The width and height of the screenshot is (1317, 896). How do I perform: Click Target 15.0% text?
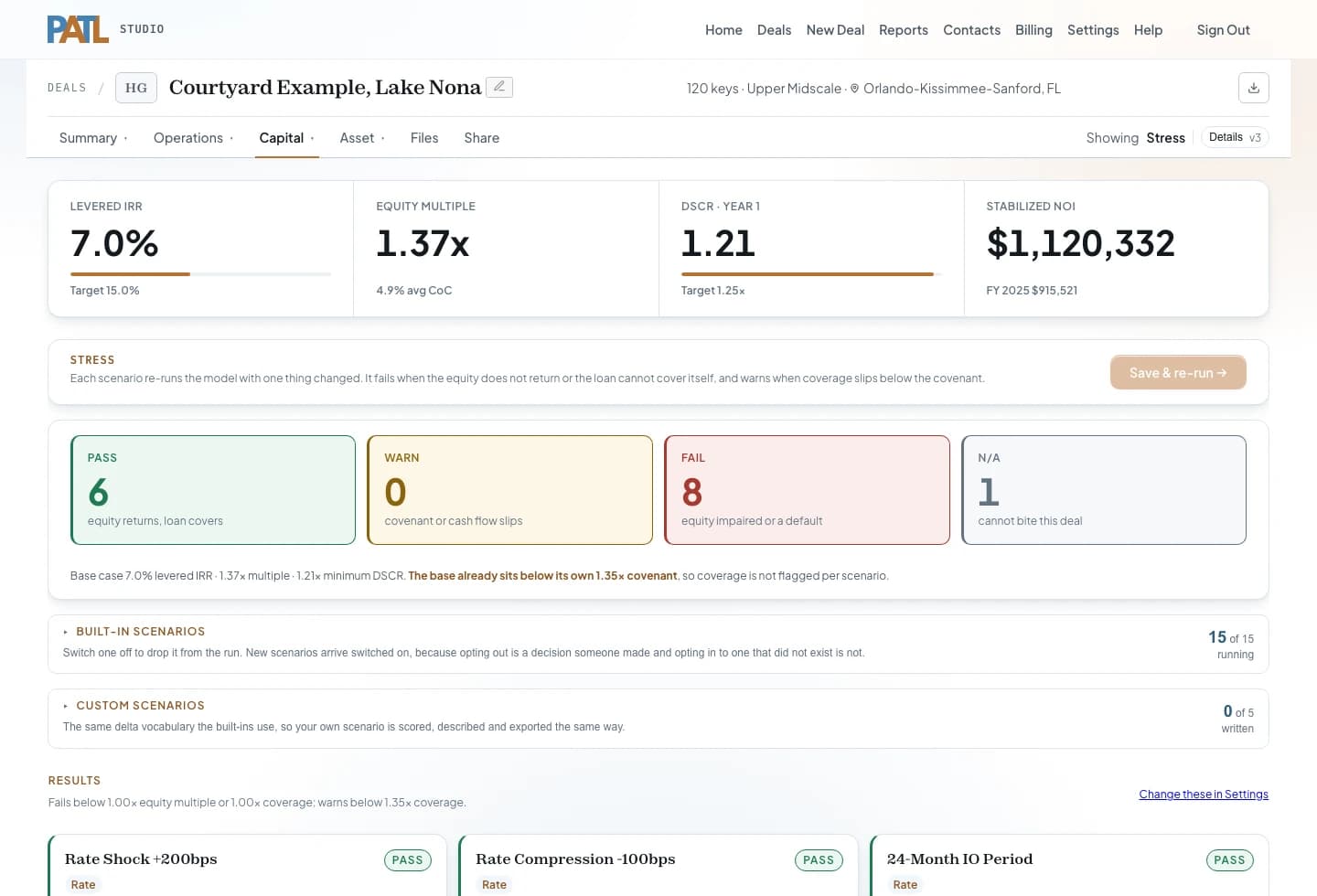coord(104,291)
